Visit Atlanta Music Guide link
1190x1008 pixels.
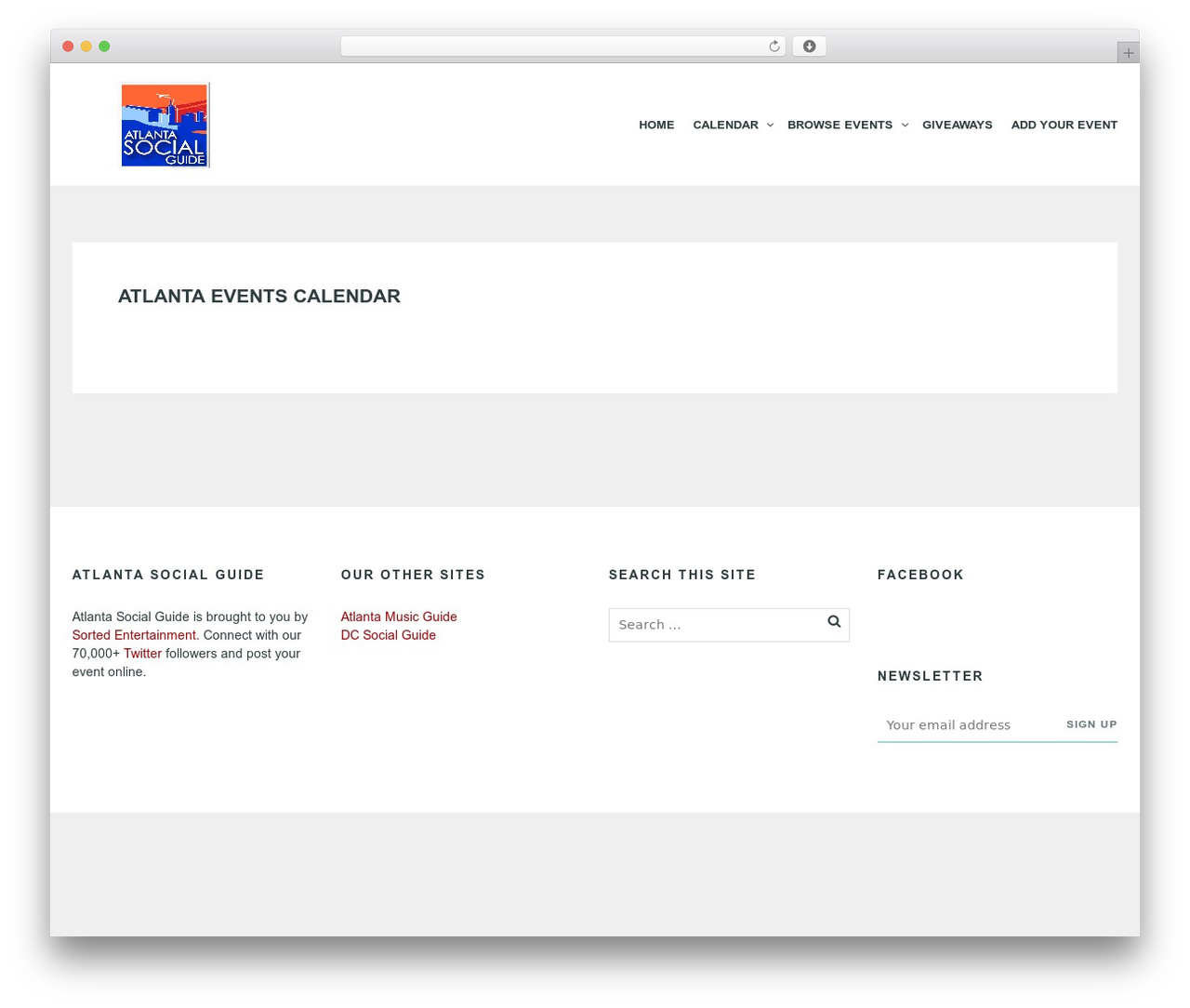coord(399,617)
